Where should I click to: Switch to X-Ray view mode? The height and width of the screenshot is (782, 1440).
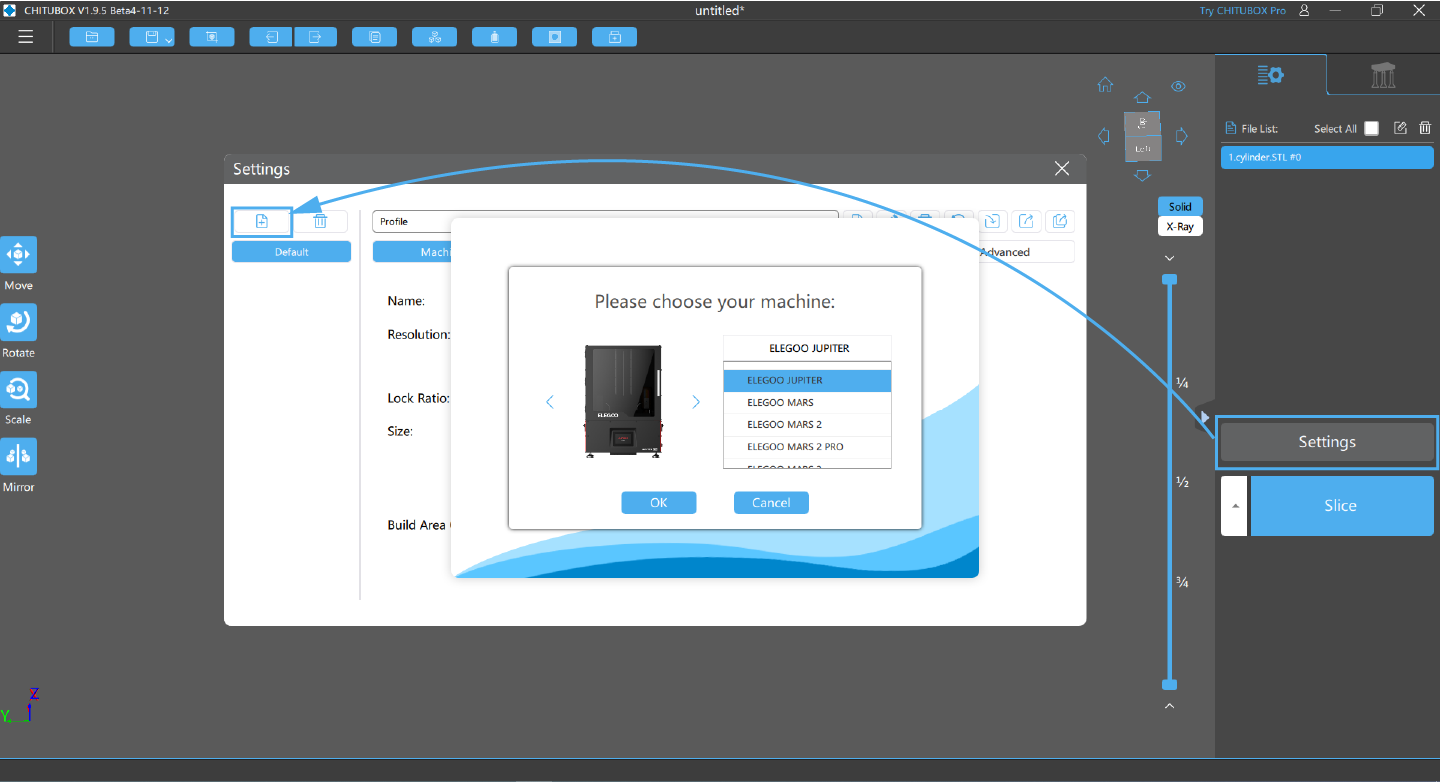tap(1180, 226)
